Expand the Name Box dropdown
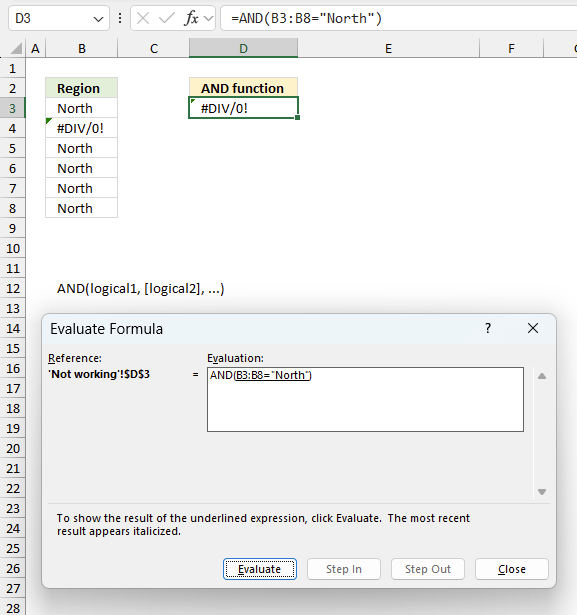 point(98,18)
